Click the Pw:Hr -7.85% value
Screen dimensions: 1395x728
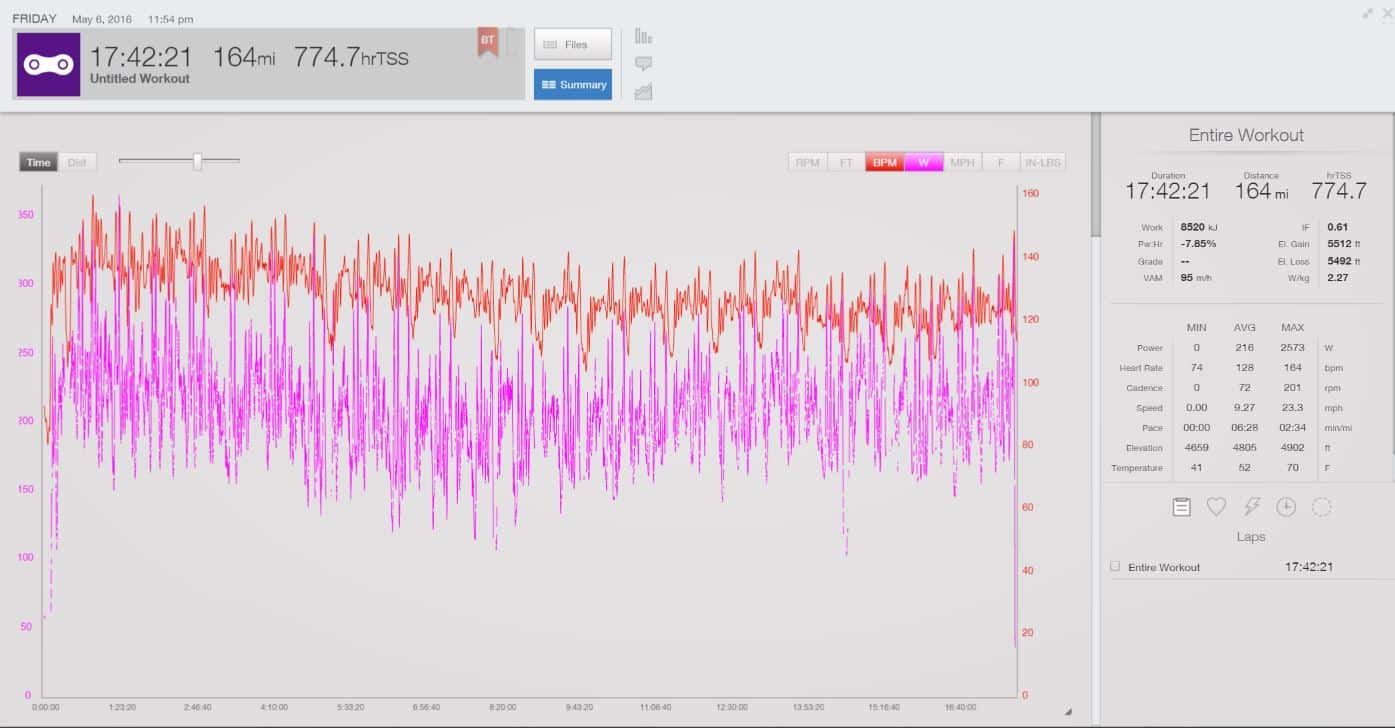pos(1198,243)
